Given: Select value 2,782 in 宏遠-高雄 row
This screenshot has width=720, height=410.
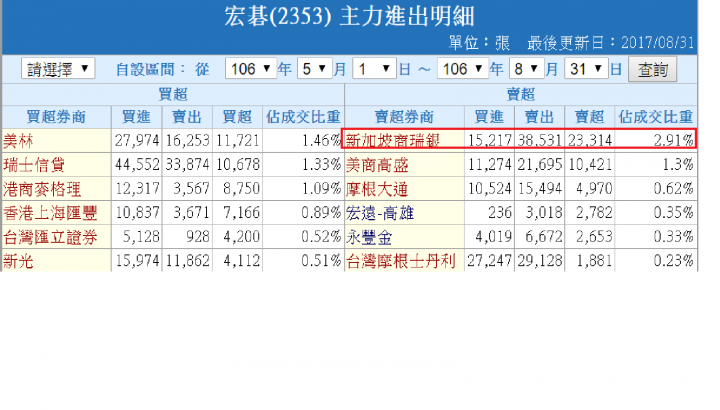Looking at the screenshot, I should point(594,212).
